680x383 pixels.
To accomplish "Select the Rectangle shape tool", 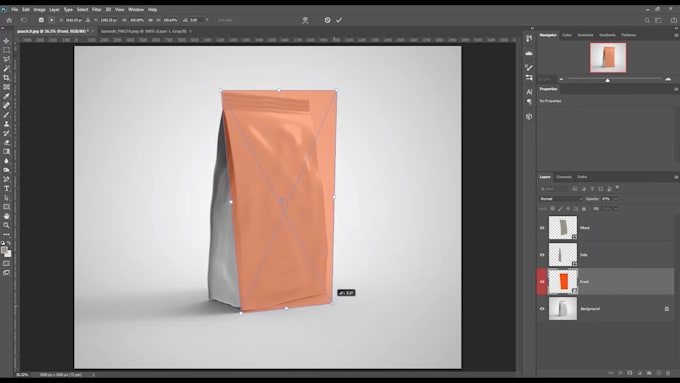I will pos(6,207).
